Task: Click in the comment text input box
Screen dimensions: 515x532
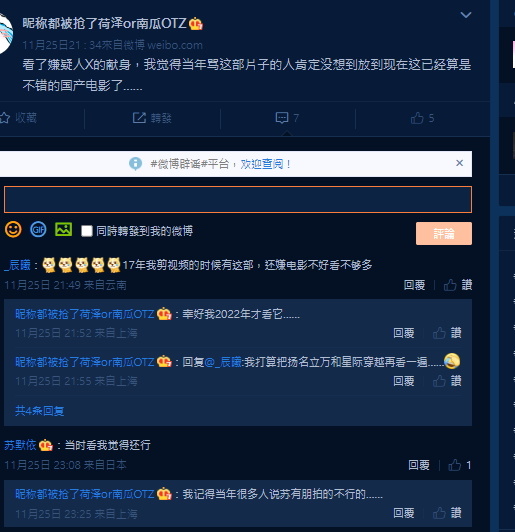Action: pos(238,200)
